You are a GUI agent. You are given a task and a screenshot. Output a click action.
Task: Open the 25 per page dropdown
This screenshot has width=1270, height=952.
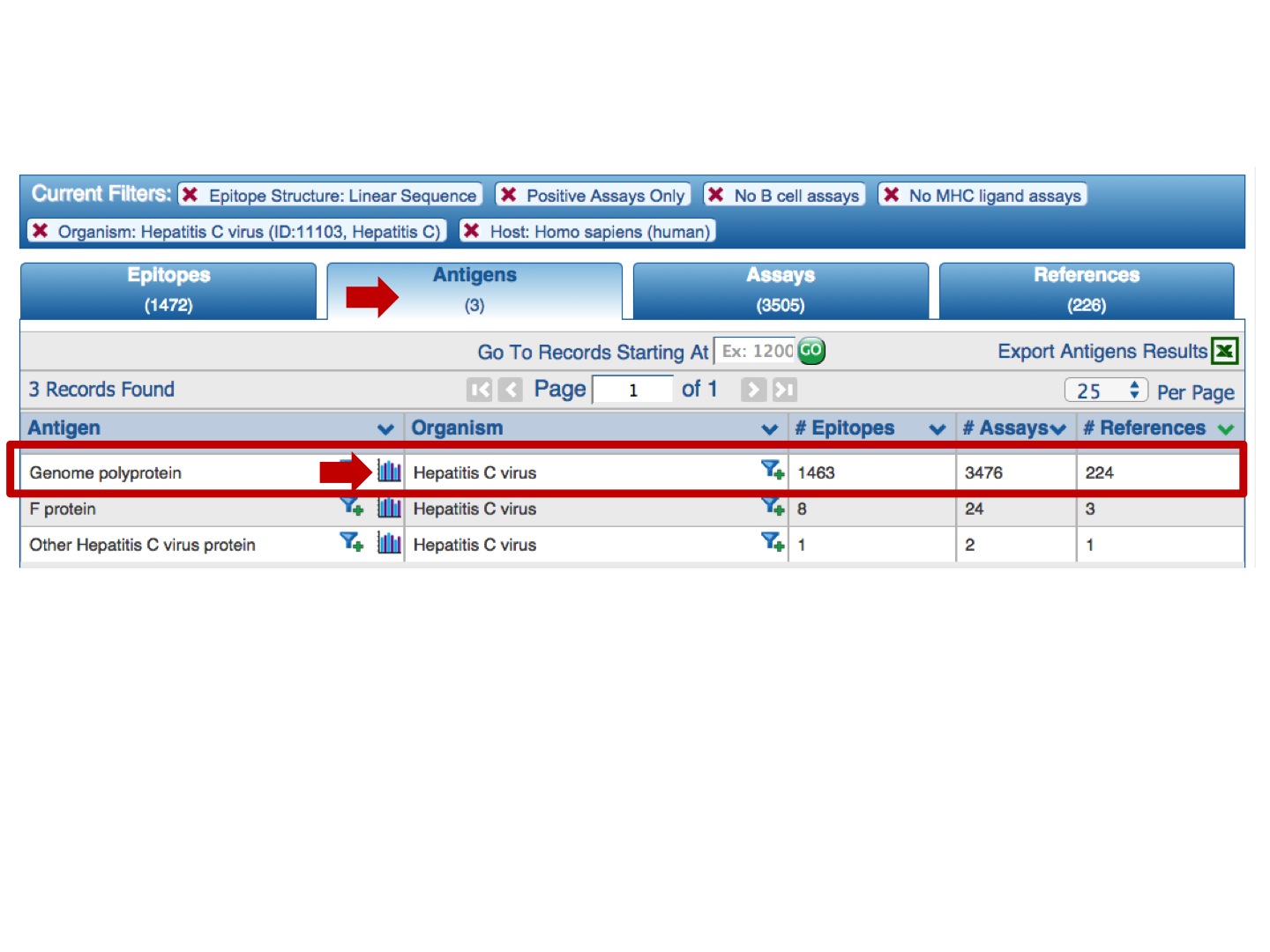1105,390
